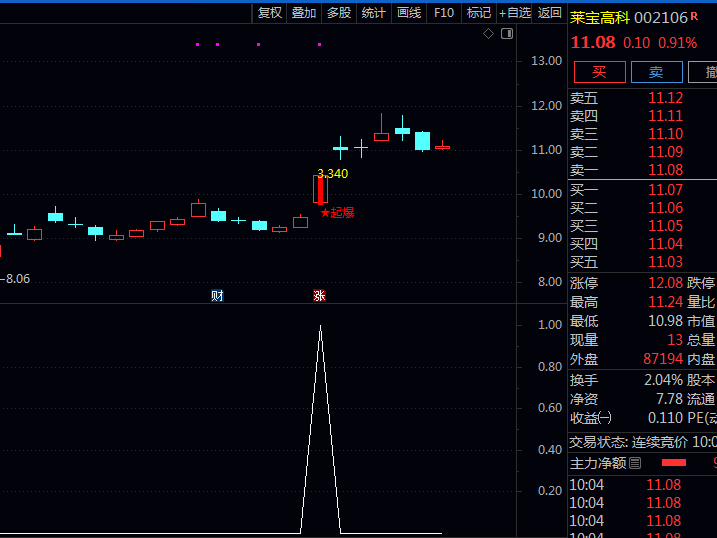717x538 pixels.
Task: Select the 卖五 price 11.12
Action: [x=665, y=98]
